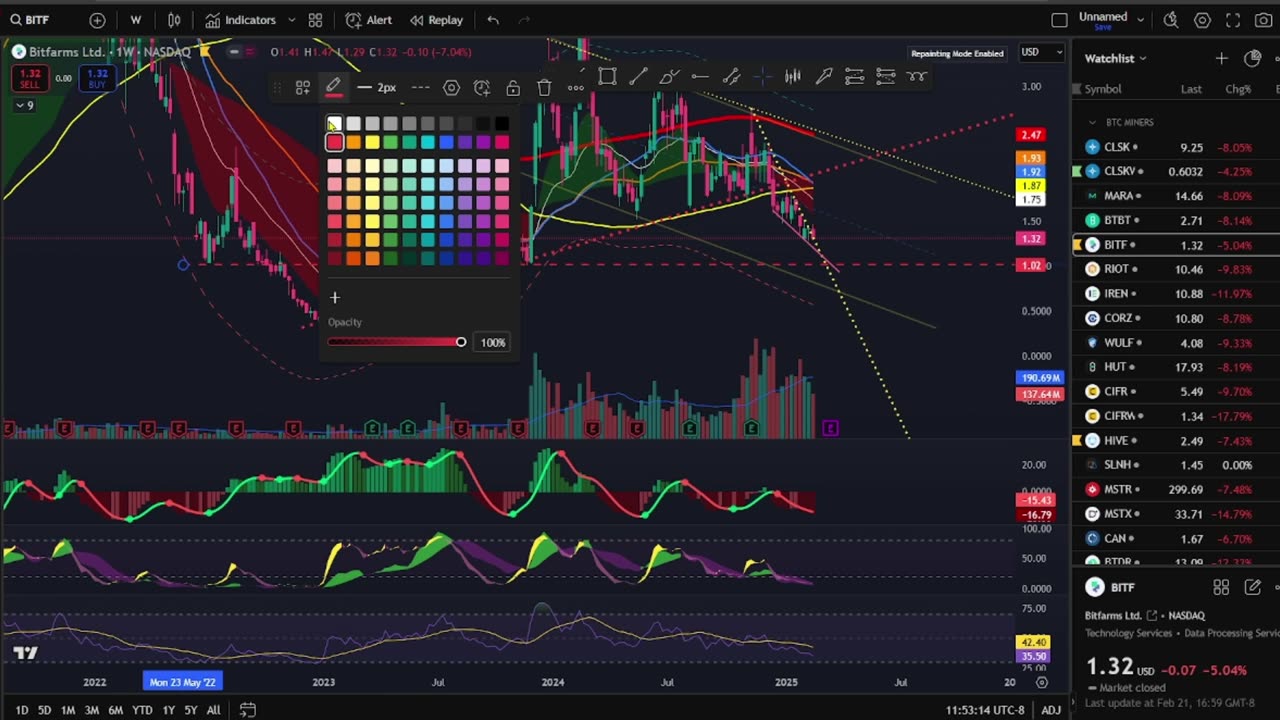The image size is (1280, 720).
Task: Open the layout setup square icon
Action: tap(1059, 20)
